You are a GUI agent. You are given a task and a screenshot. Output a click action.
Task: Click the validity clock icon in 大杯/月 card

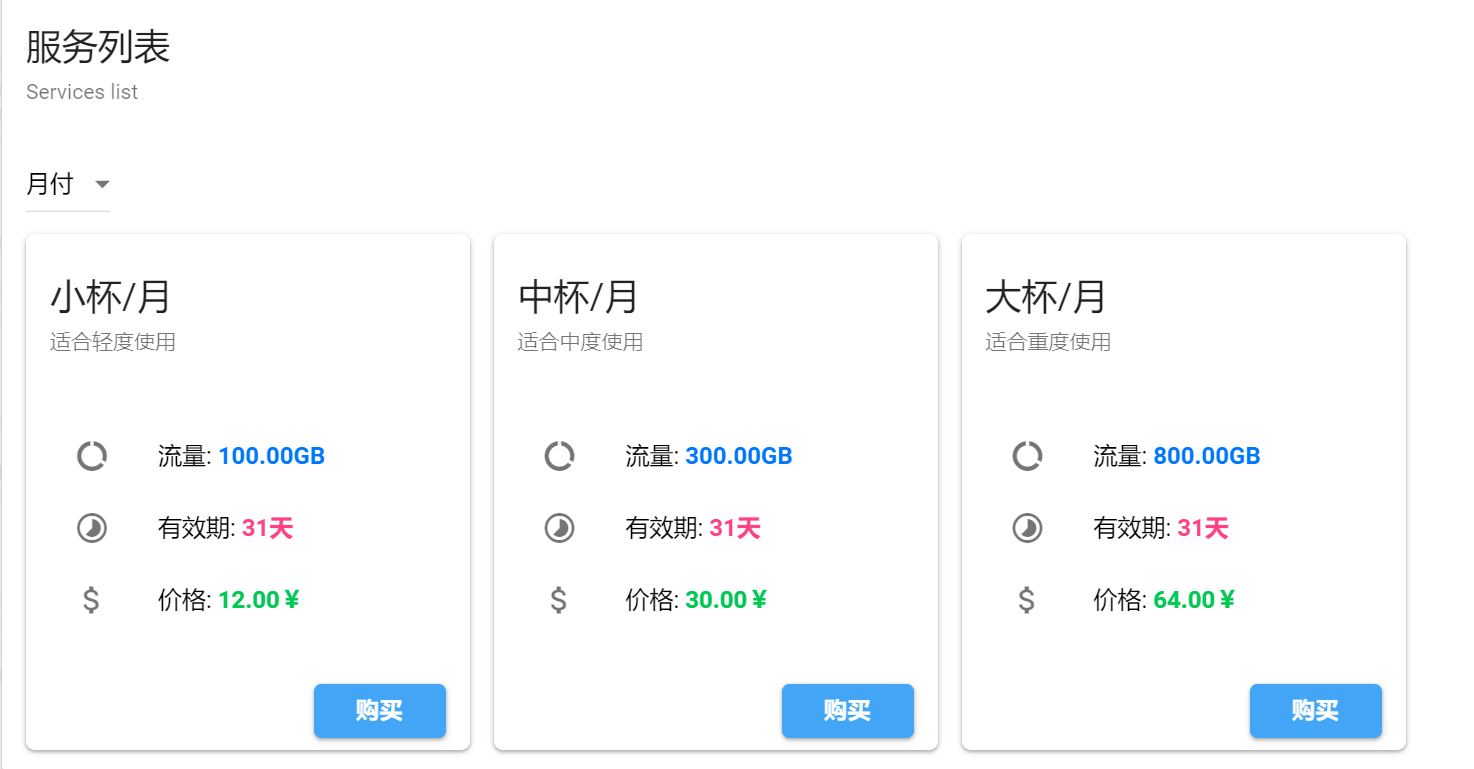[x=1027, y=528]
